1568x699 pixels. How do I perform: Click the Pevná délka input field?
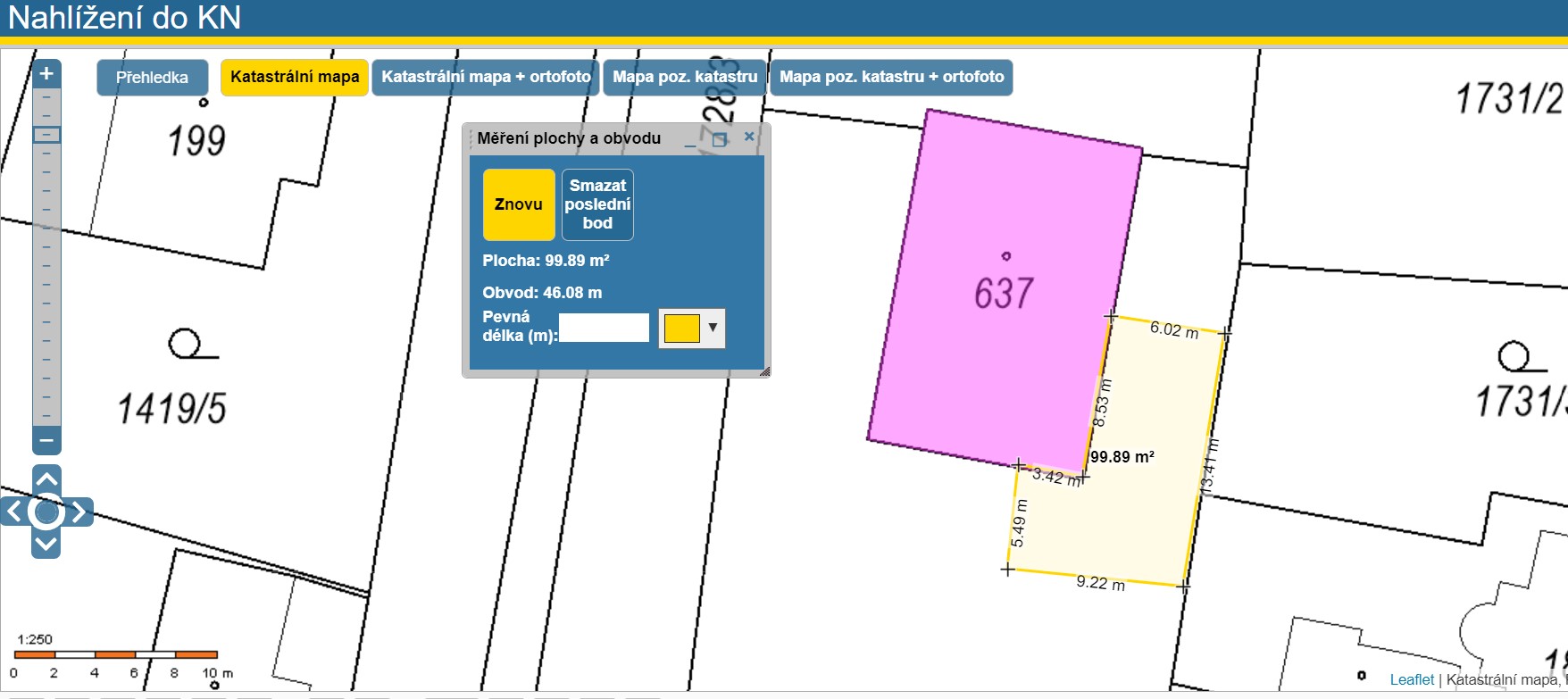click(605, 328)
